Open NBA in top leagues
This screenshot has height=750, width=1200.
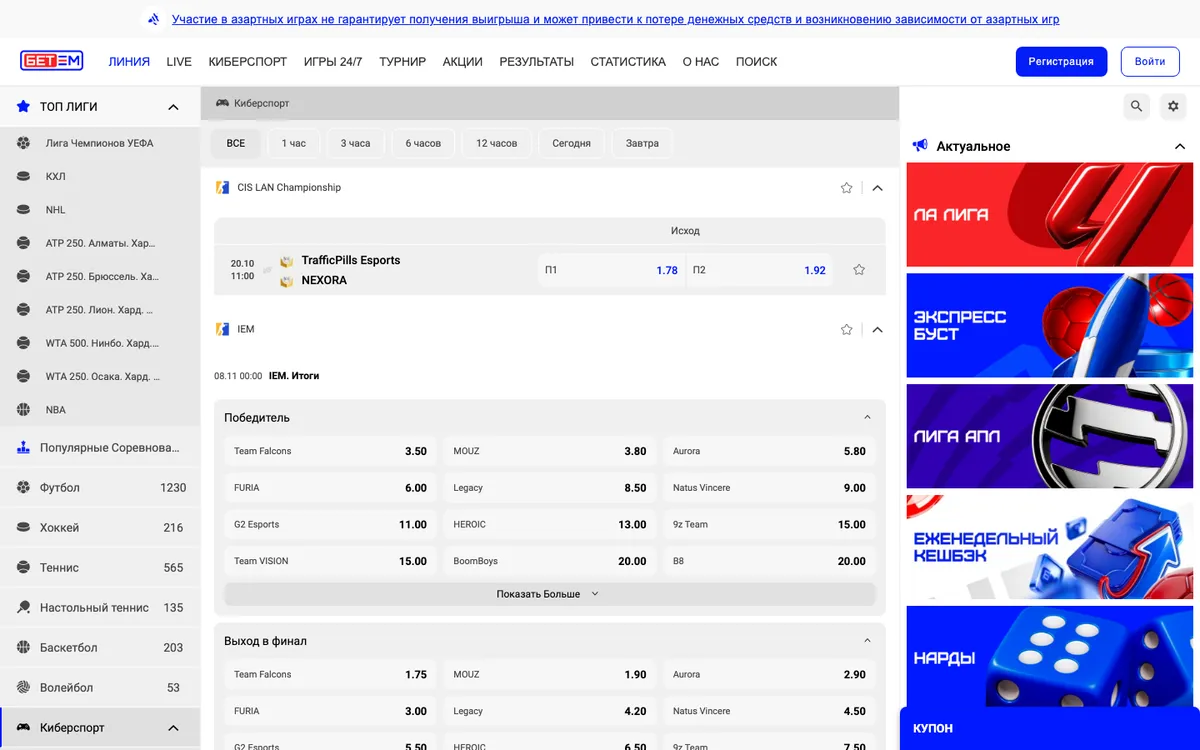point(100,410)
